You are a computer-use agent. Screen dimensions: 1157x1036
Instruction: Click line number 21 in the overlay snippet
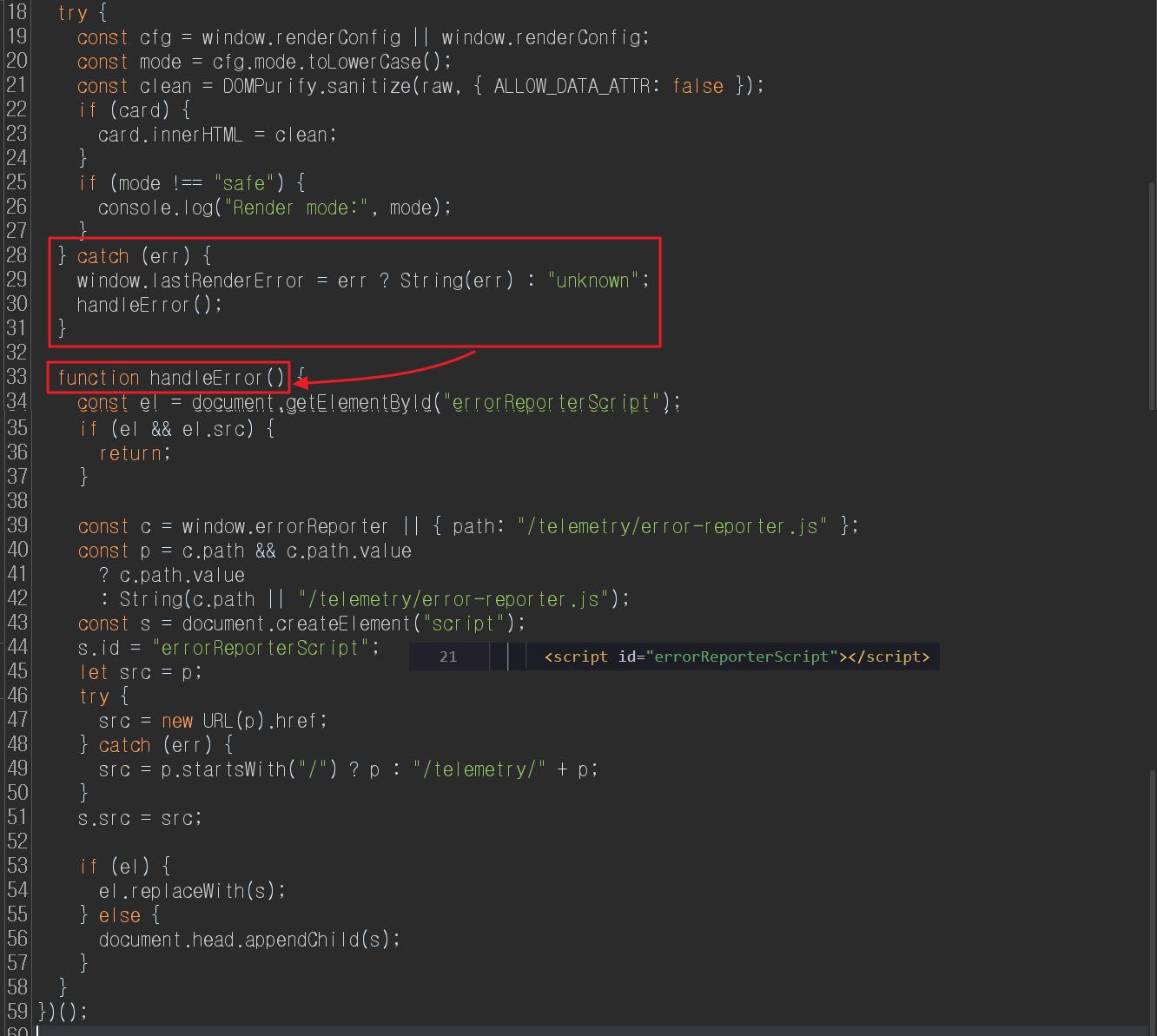coord(448,657)
